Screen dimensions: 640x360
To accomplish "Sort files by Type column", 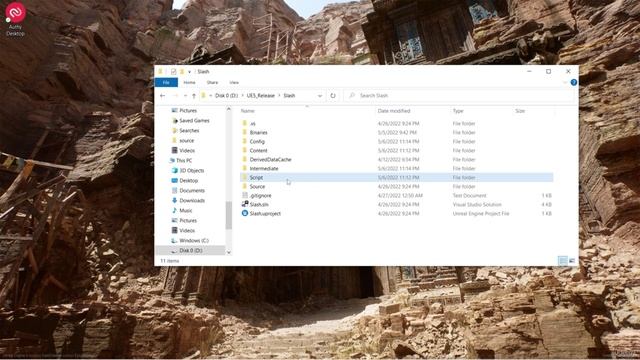I will tap(458, 111).
